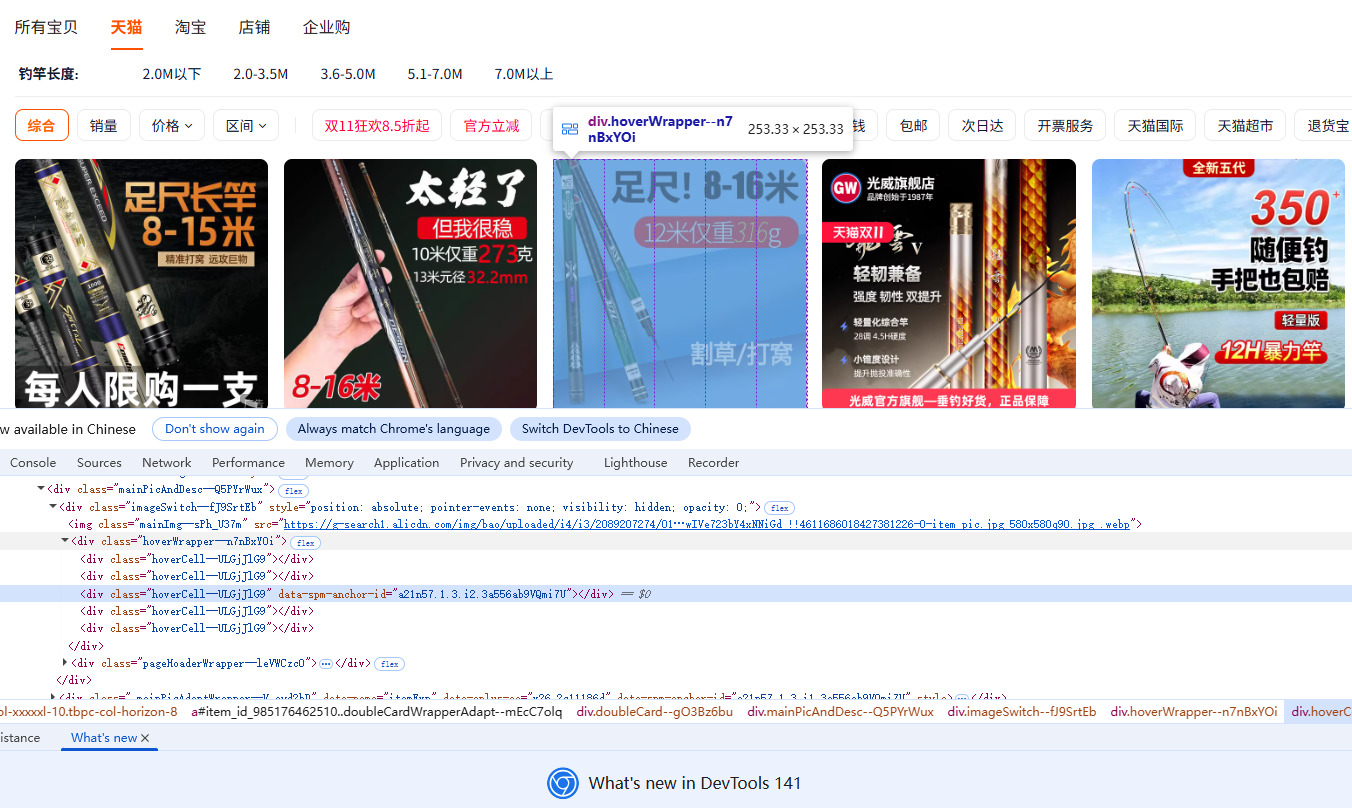The image size is (1352, 808).
Task: Open the 价格 sort dropdown
Action: click(x=172, y=125)
